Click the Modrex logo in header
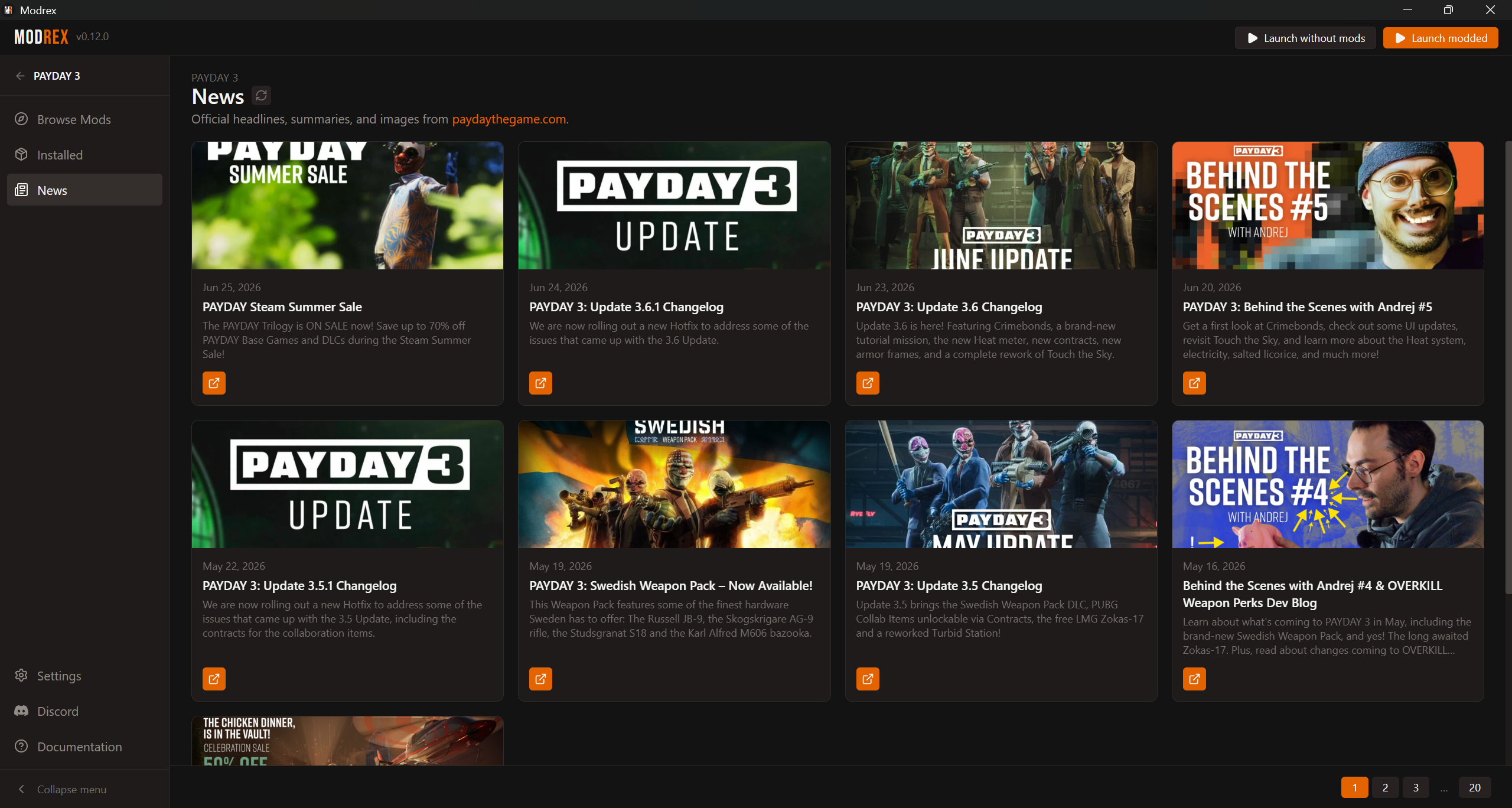The image size is (1512, 808). click(x=41, y=37)
